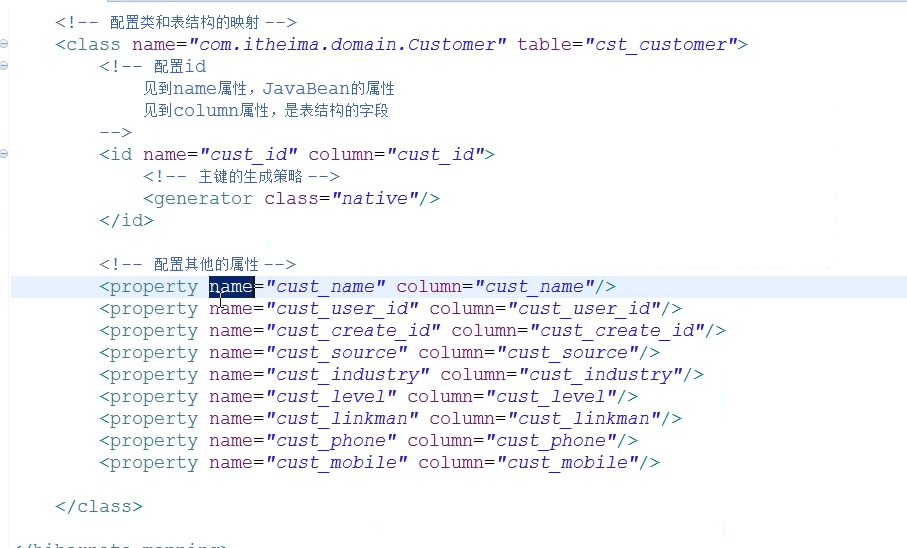Click the property keyword on the cust_mobile line

click(x=154, y=463)
